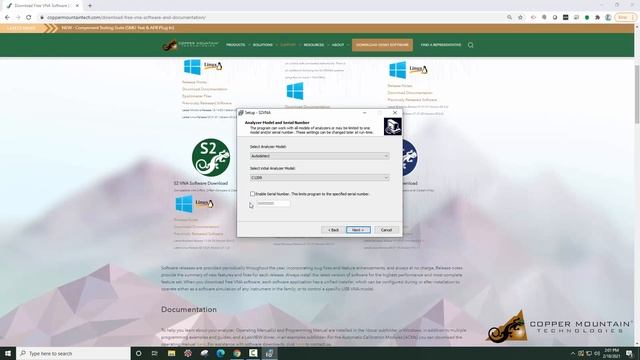This screenshot has height=360, width=640.
Task: Click Find a Representative link
Action: tap(441, 45)
